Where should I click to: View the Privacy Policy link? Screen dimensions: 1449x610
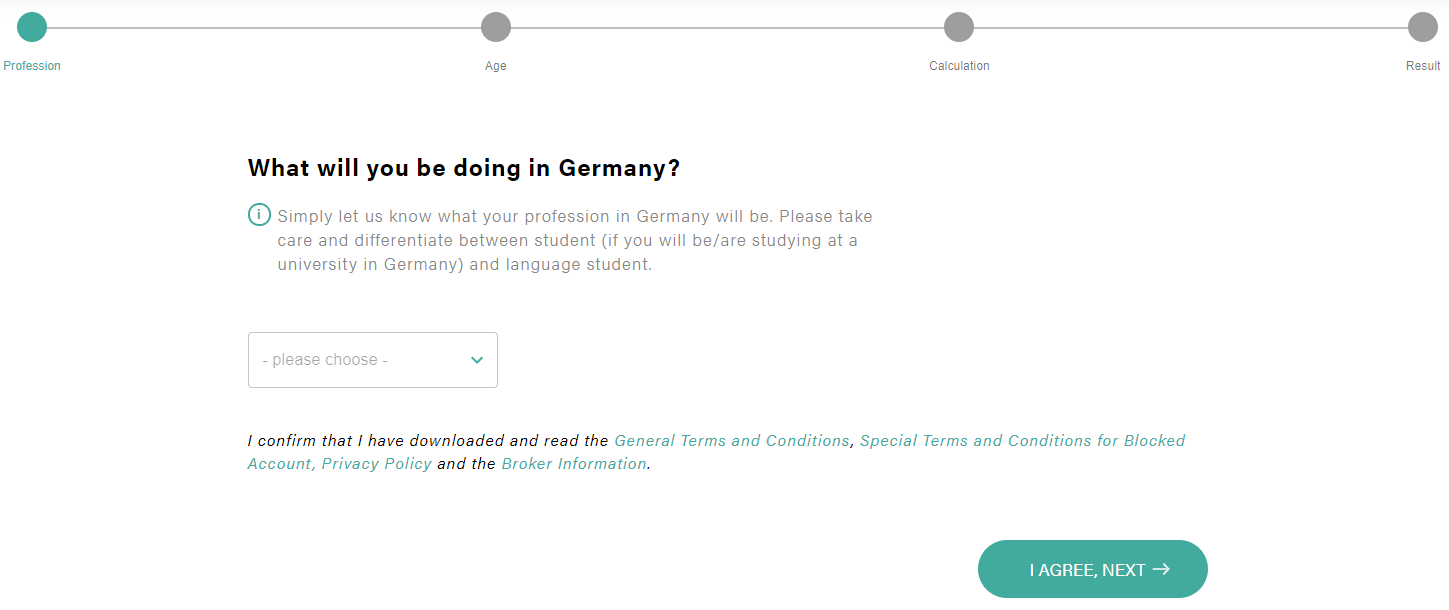point(377,464)
